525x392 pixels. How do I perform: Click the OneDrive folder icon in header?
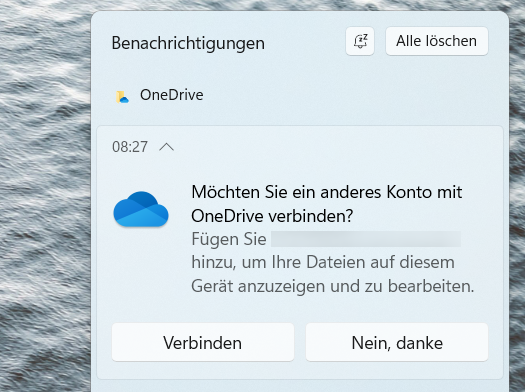point(122,96)
